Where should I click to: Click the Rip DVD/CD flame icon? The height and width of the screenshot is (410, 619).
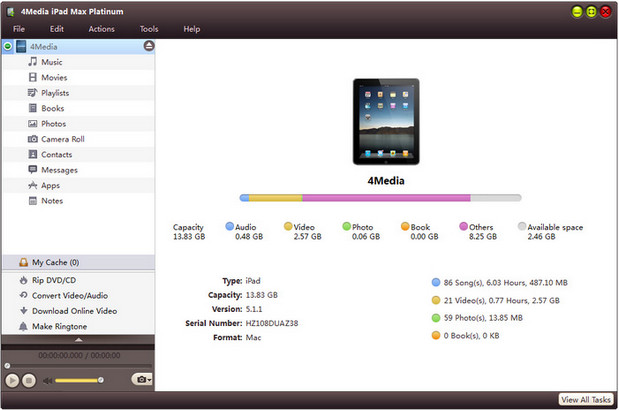(24, 280)
